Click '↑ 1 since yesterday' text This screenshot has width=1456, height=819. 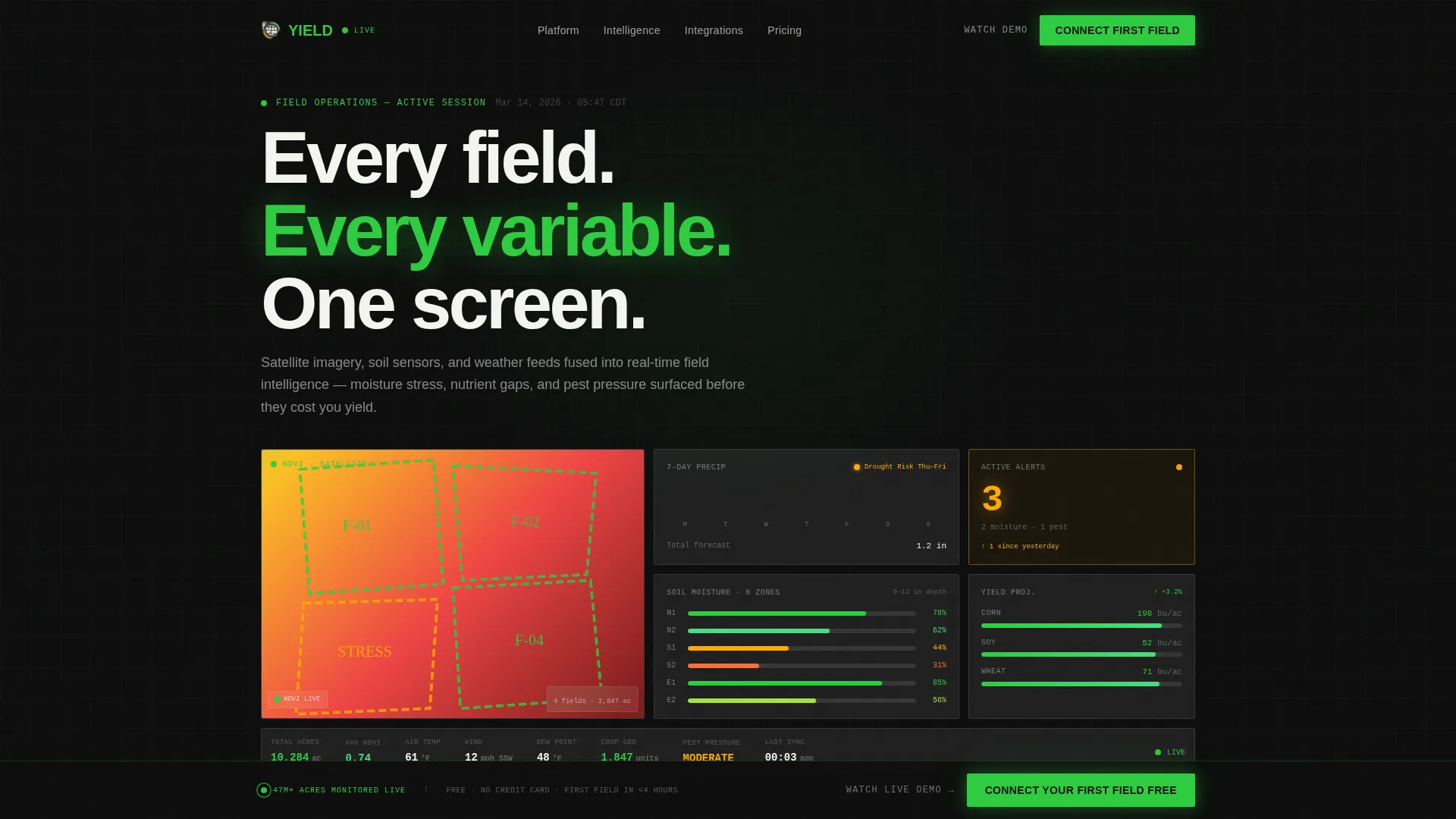[1020, 547]
